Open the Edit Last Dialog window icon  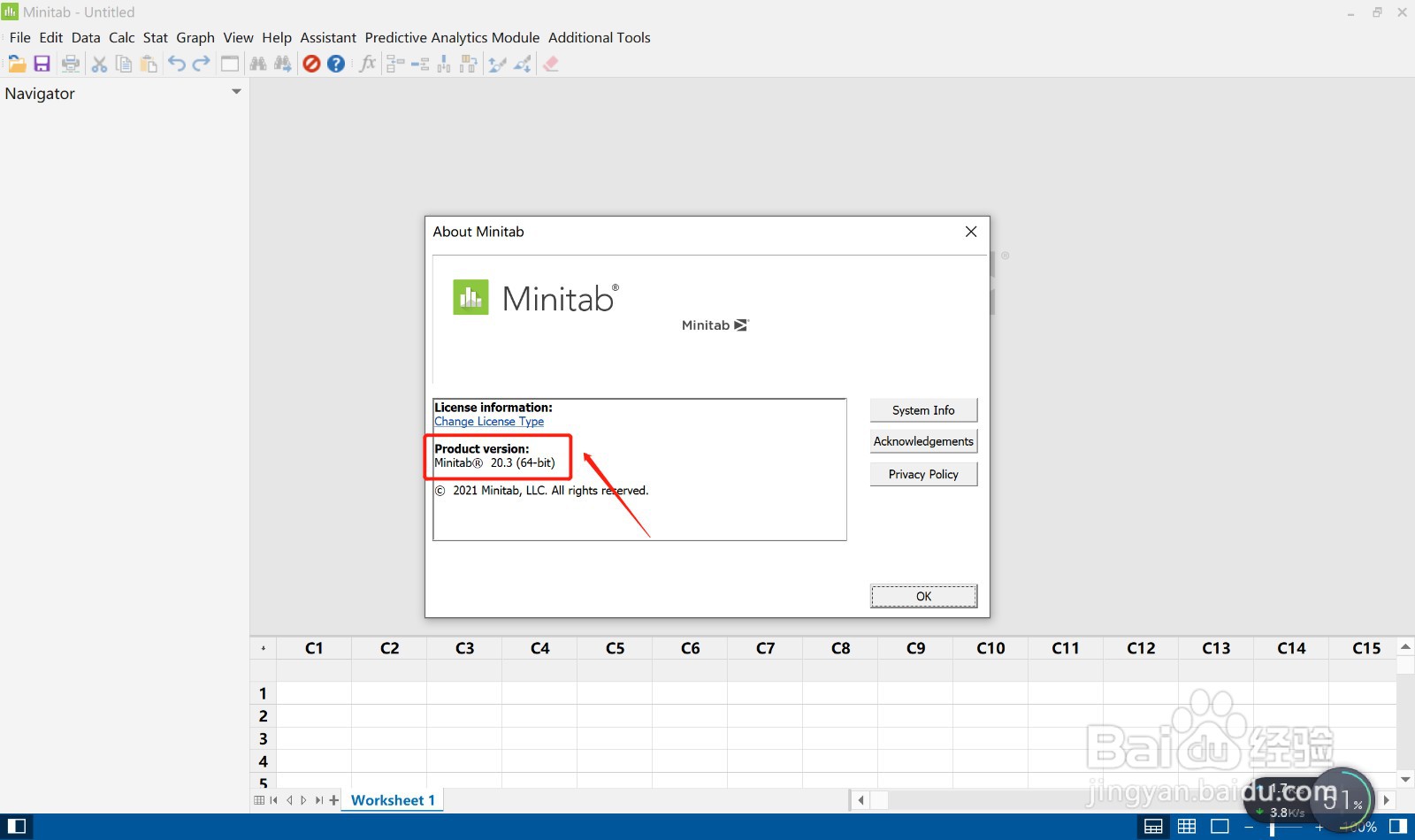230,64
